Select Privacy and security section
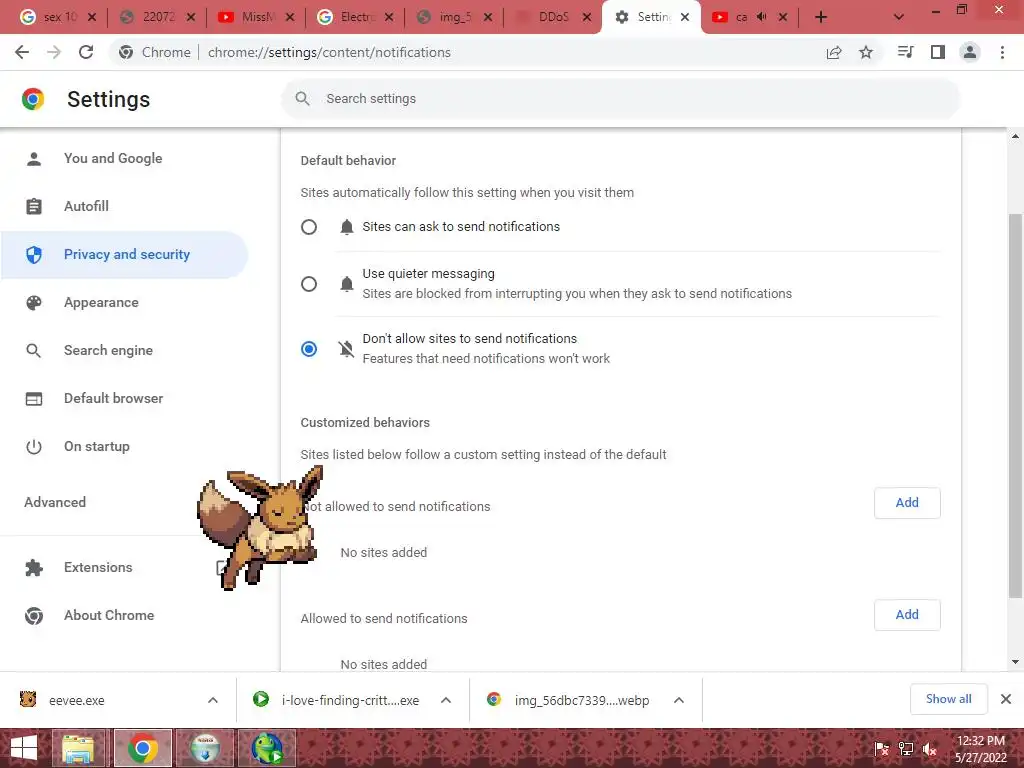1024x768 pixels. click(x=127, y=255)
